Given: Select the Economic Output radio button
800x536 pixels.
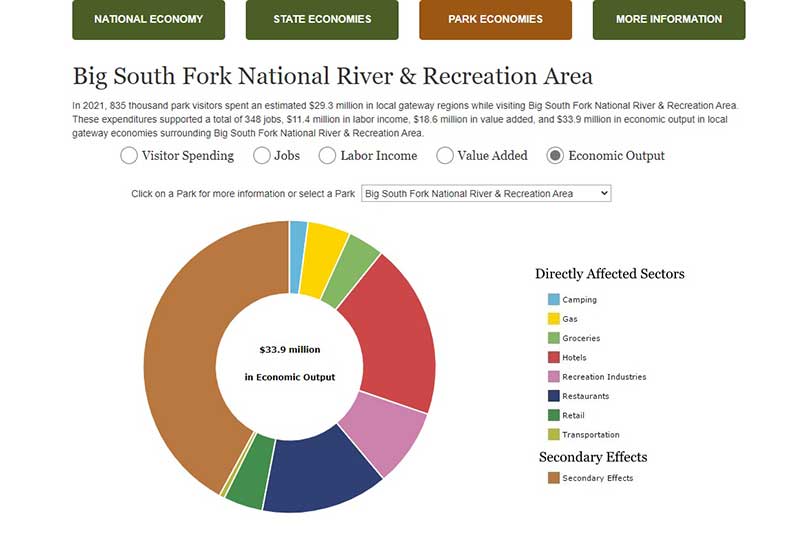Looking at the screenshot, I should point(555,156).
